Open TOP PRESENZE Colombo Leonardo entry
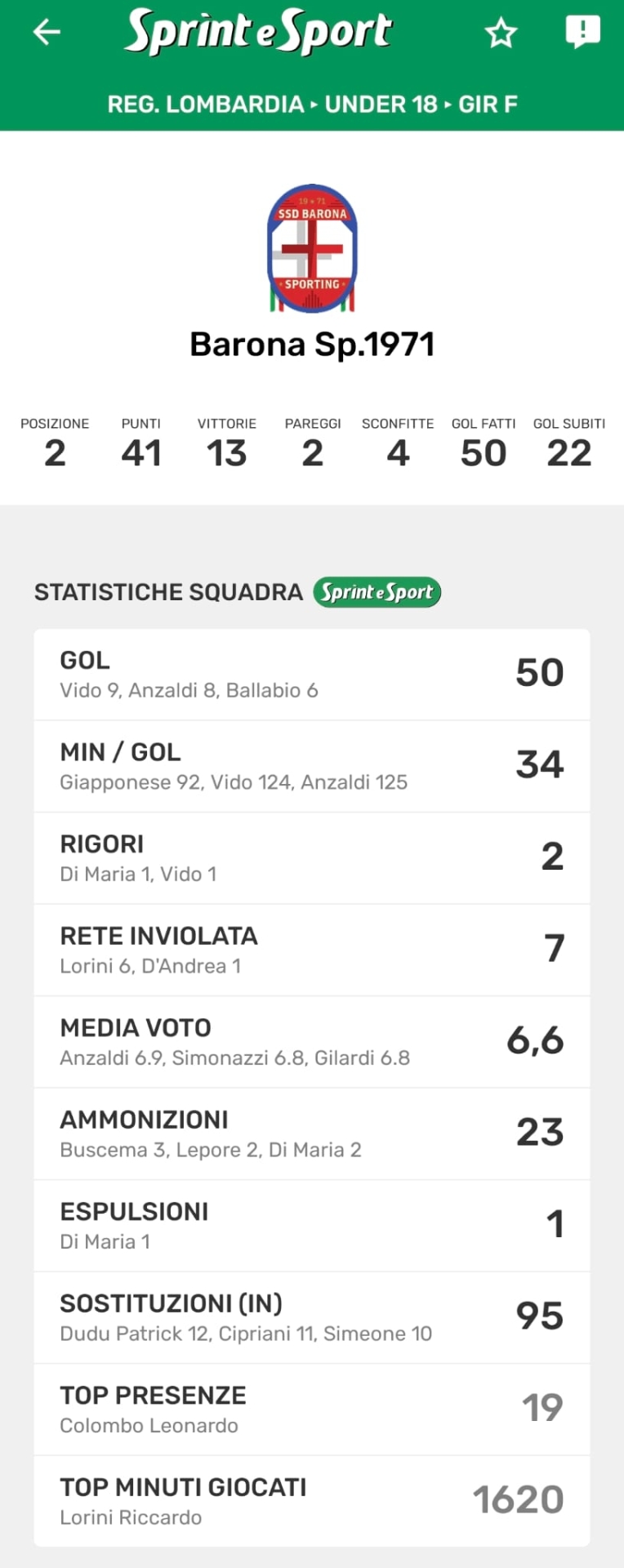 311,1410
